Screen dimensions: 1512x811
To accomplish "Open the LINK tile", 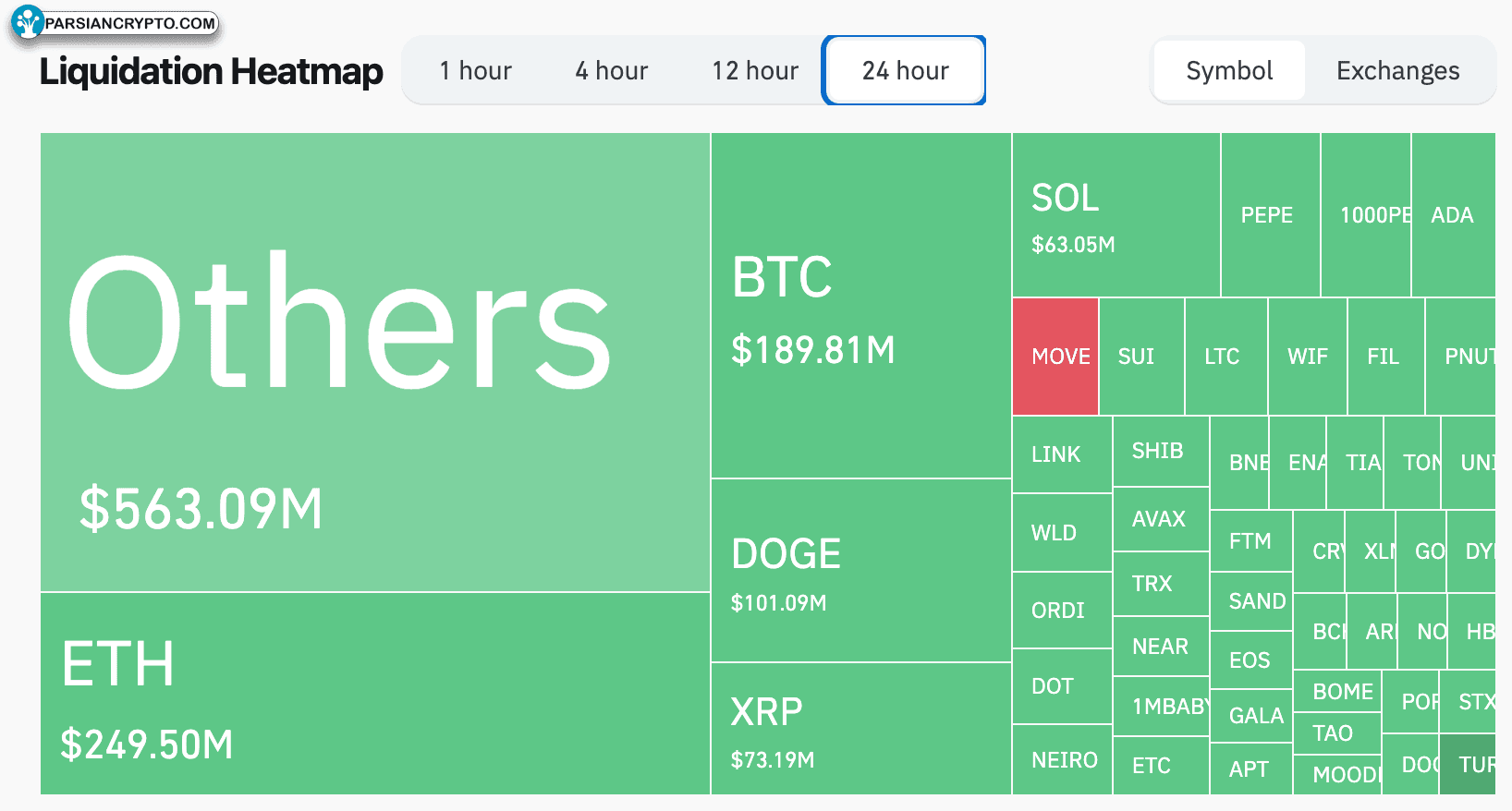I will pyautogui.click(x=1062, y=454).
